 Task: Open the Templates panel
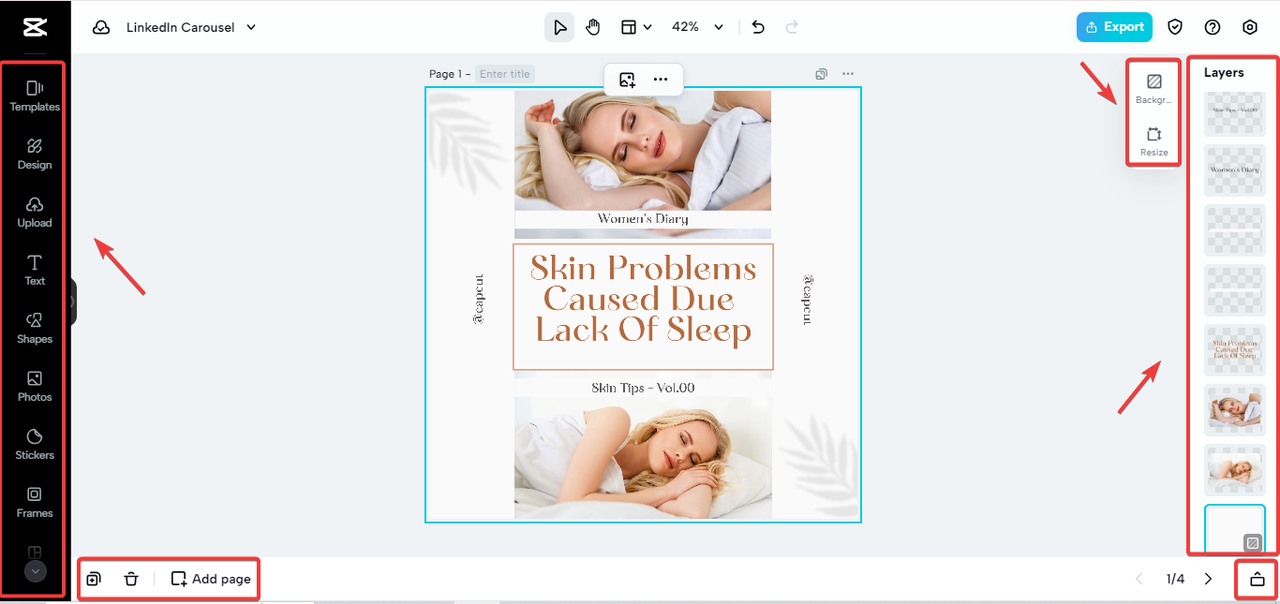[35, 96]
